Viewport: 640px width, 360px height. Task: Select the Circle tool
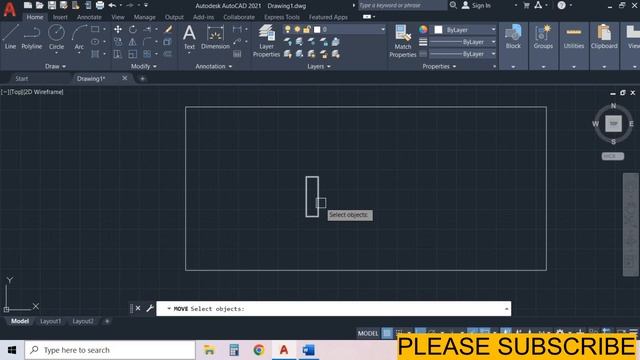click(x=56, y=37)
